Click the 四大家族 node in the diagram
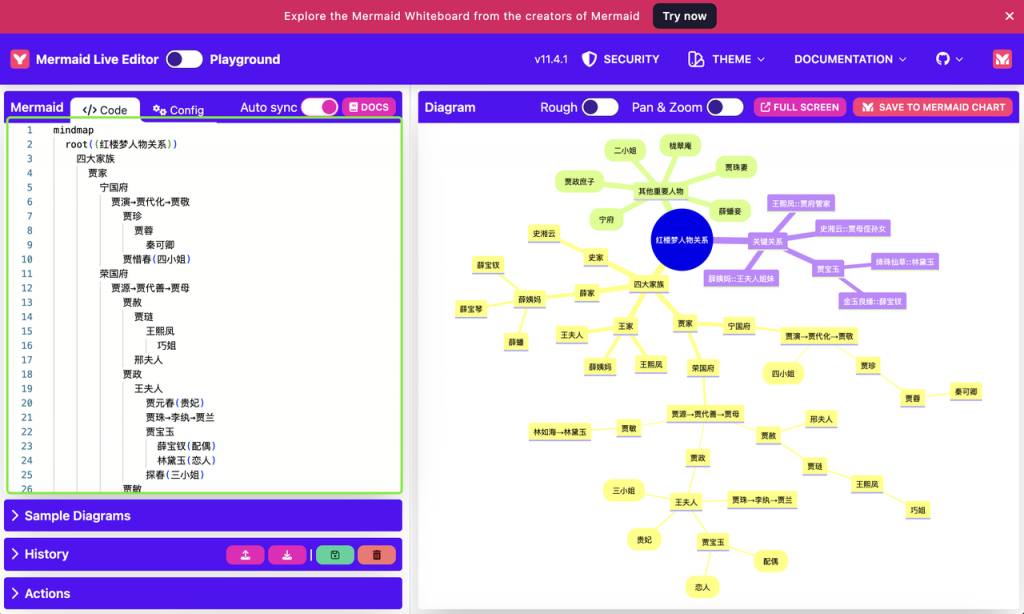This screenshot has height=614, width=1024. tap(648, 285)
